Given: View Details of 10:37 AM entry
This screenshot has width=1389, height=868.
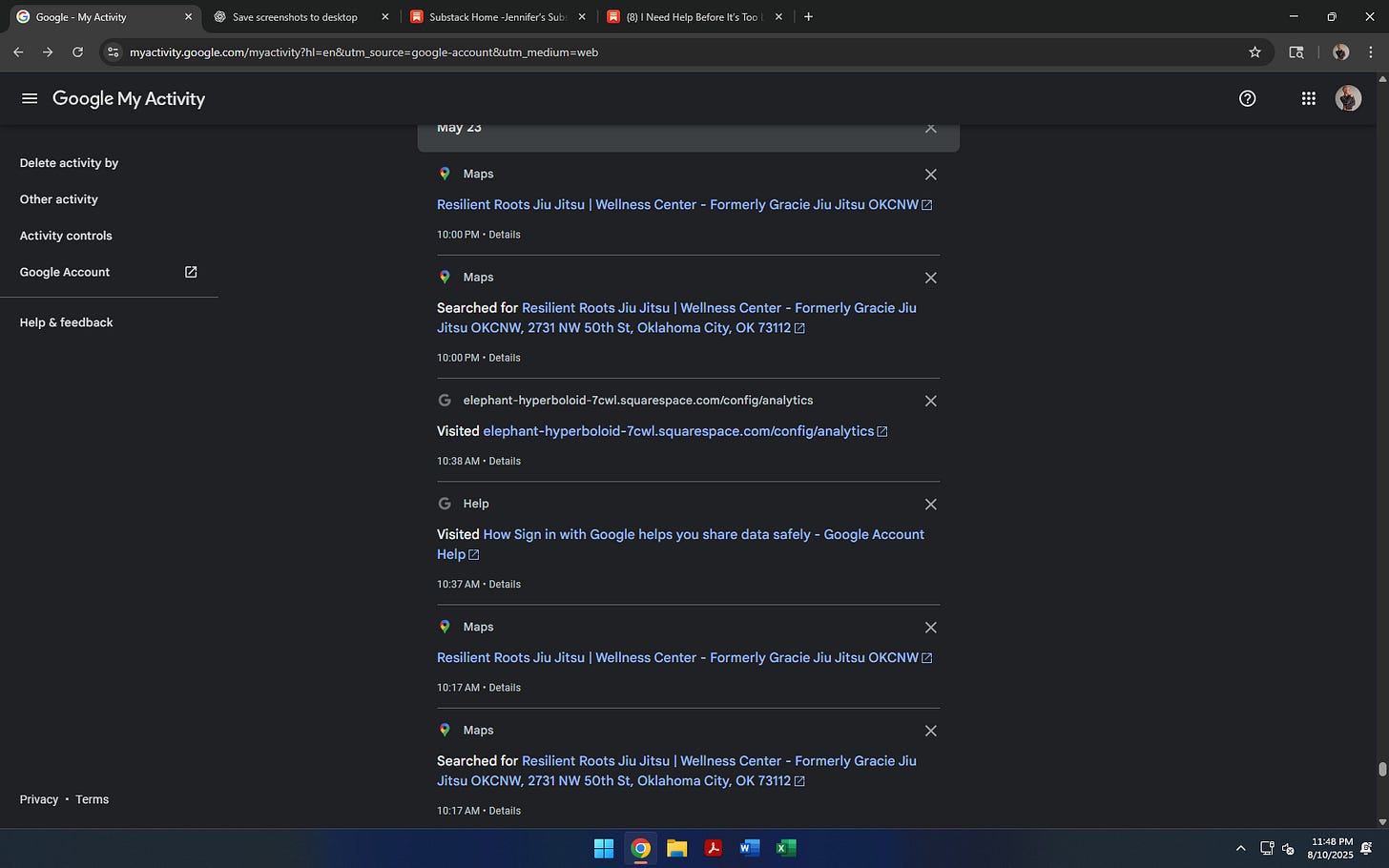Looking at the screenshot, I should click(x=505, y=584).
